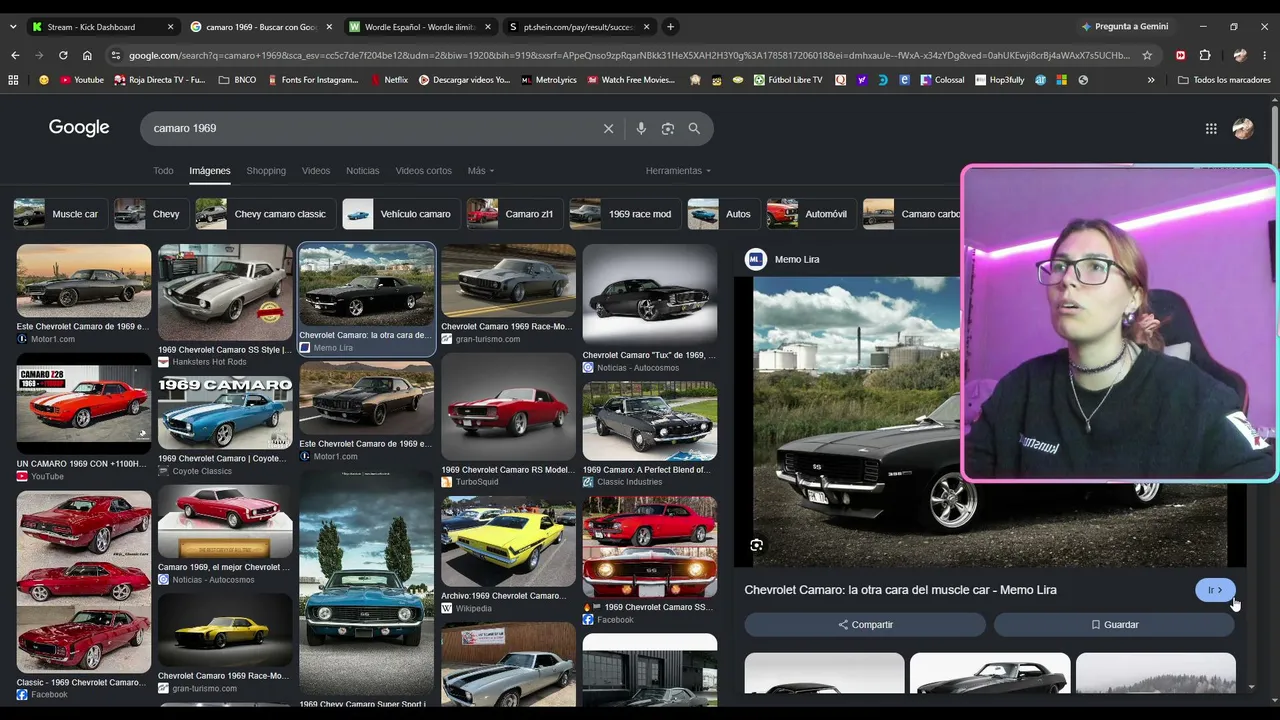Viewport: 1280px width, 720px height.
Task: Select the Videos cortos search tab
Action: [423, 171]
